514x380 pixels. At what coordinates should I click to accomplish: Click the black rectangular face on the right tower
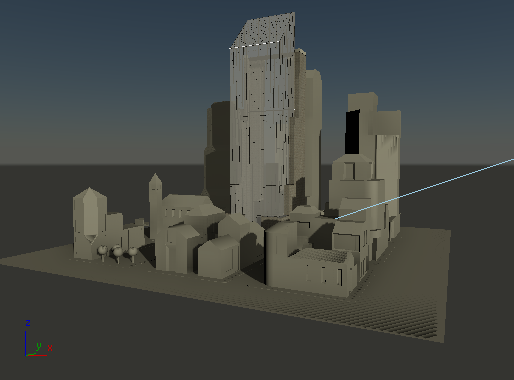[352, 132]
